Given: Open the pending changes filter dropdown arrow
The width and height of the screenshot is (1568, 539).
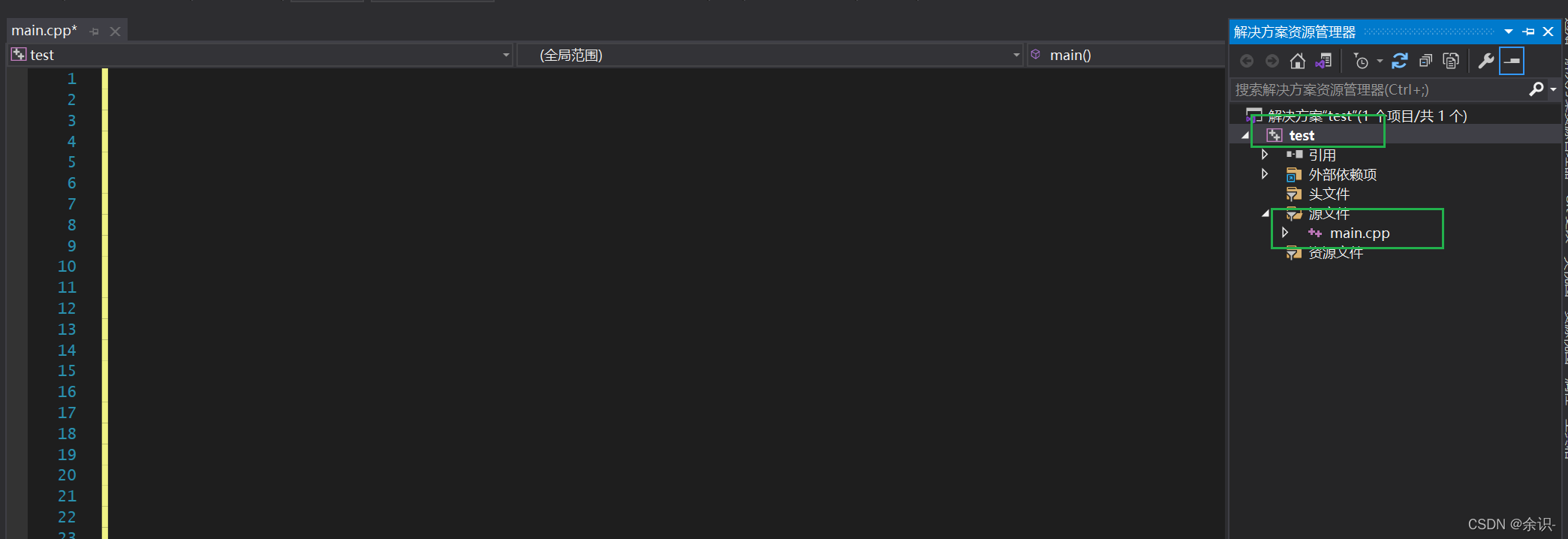Looking at the screenshot, I should pos(1380,62).
